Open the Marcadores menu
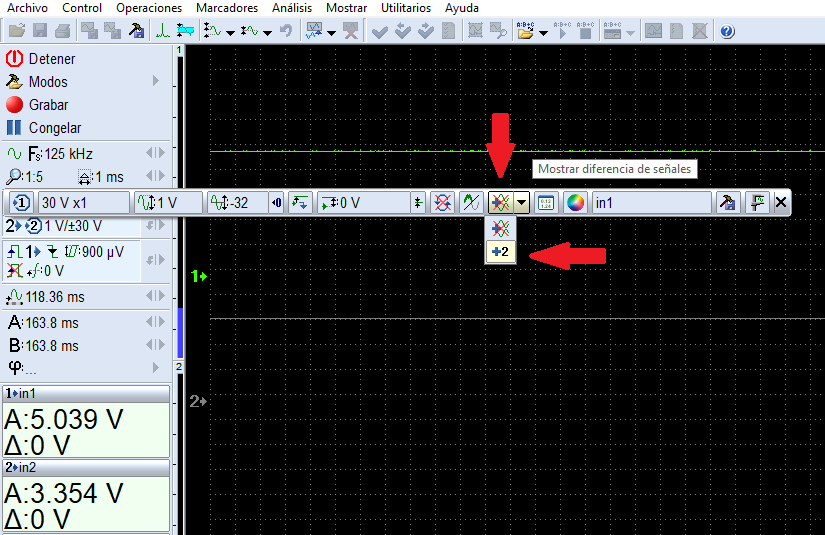The image size is (825, 535). (226, 8)
